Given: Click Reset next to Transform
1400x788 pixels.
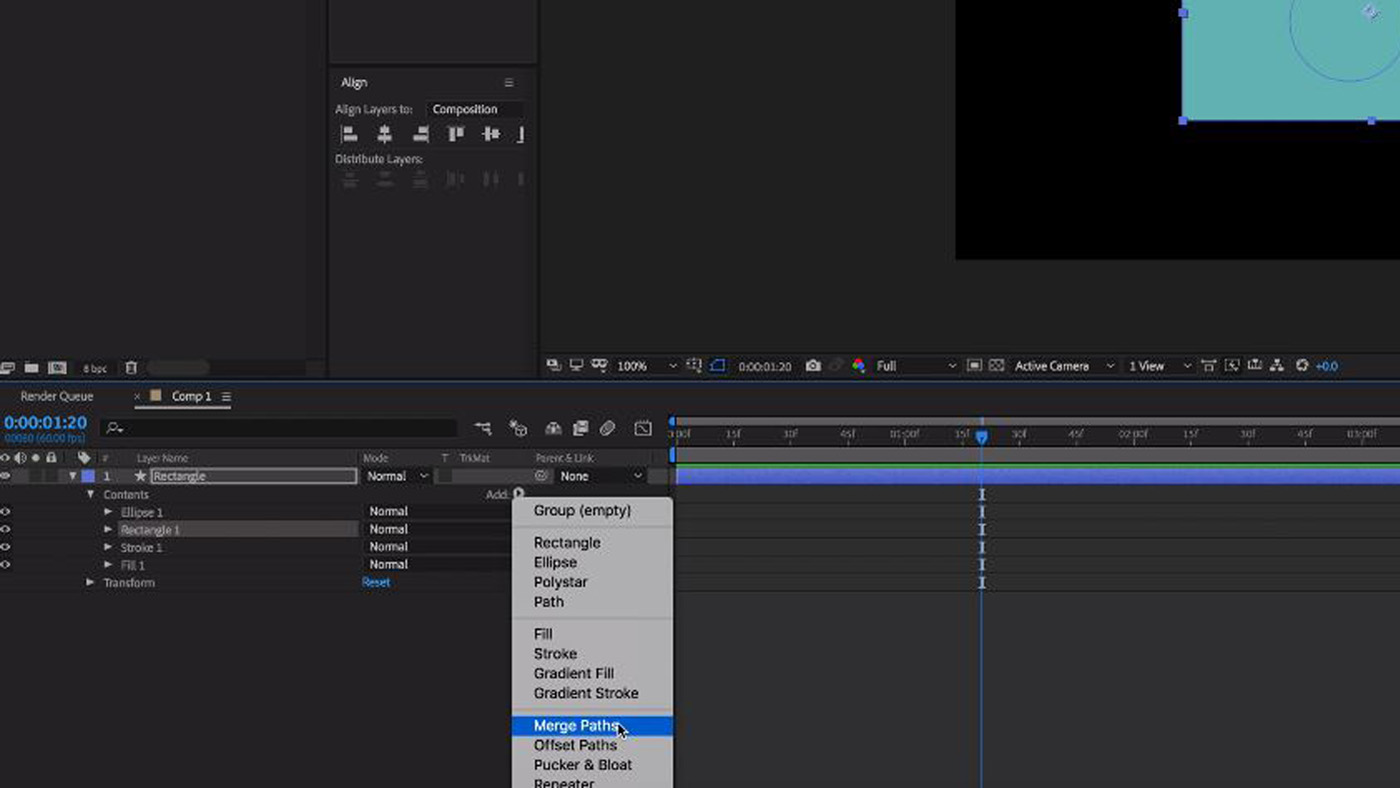Looking at the screenshot, I should (376, 582).
